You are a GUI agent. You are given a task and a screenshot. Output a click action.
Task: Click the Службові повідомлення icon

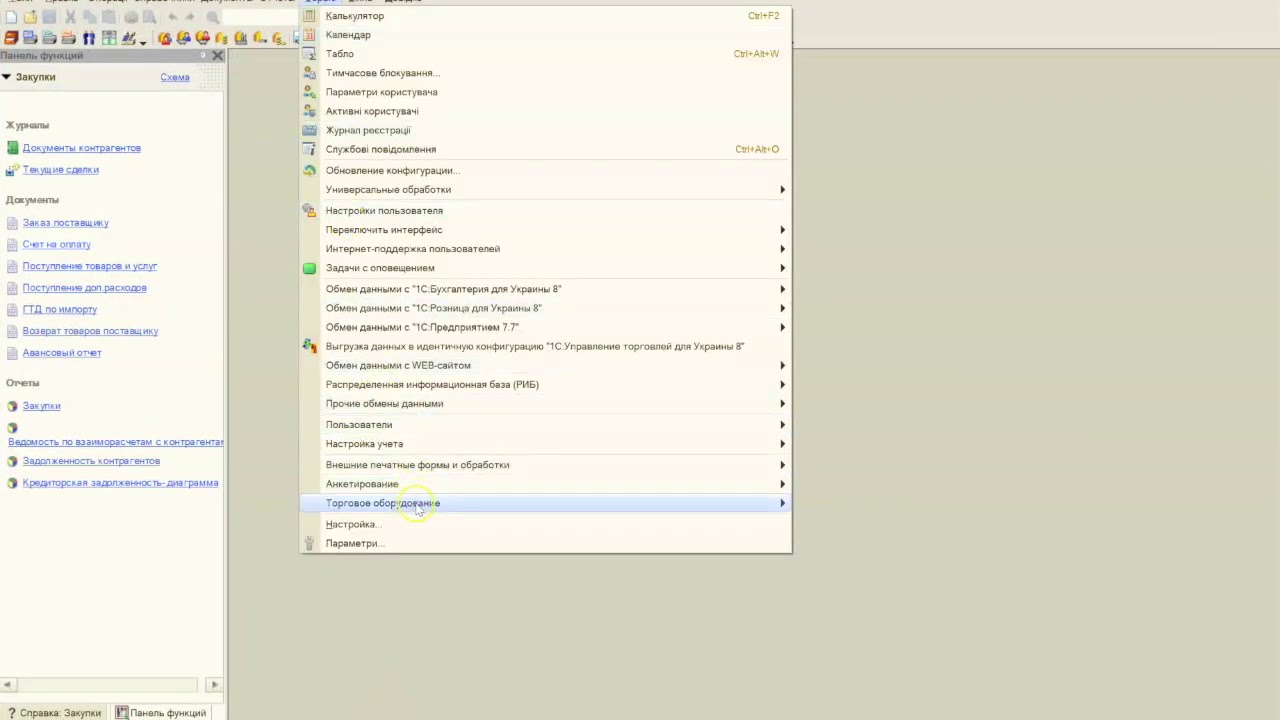309,149
